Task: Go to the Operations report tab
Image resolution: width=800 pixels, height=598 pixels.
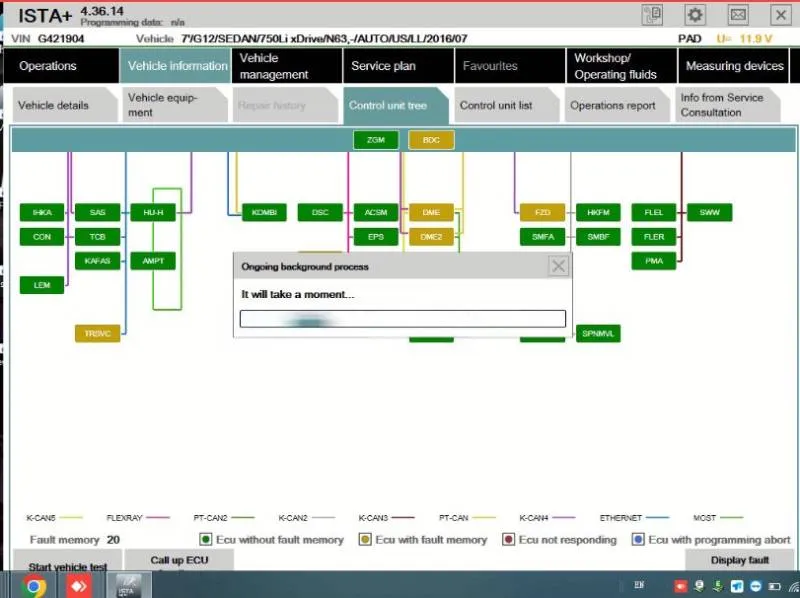Action: (x=612, y=105)
